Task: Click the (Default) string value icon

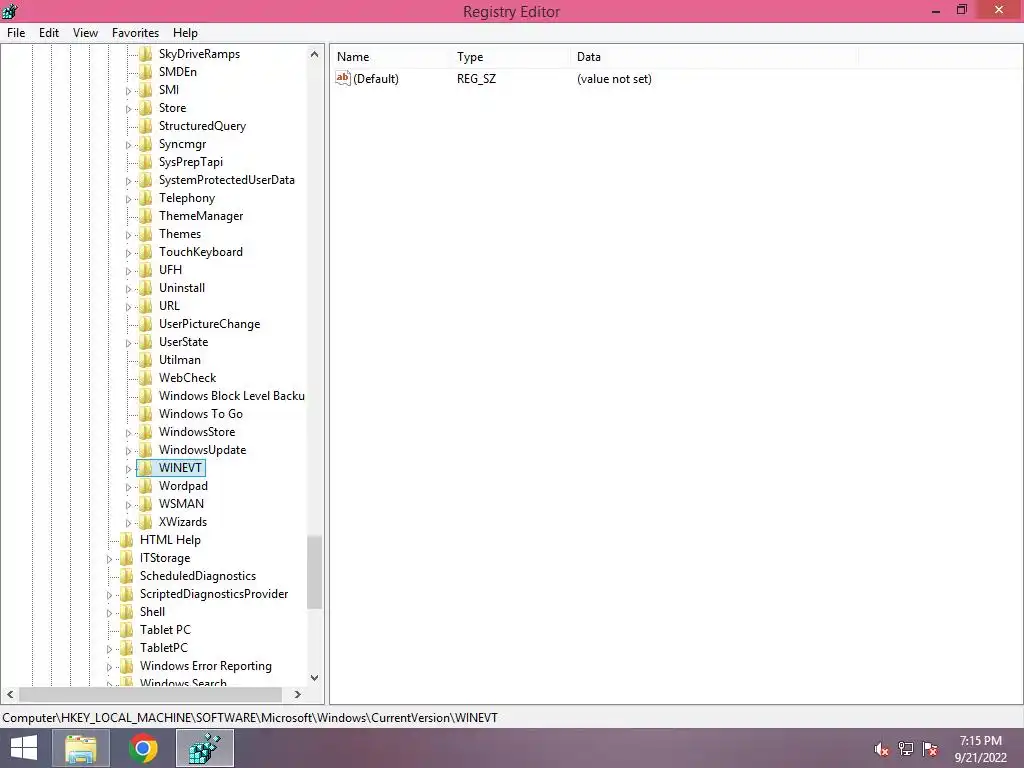Action: (x=343, y=78)
